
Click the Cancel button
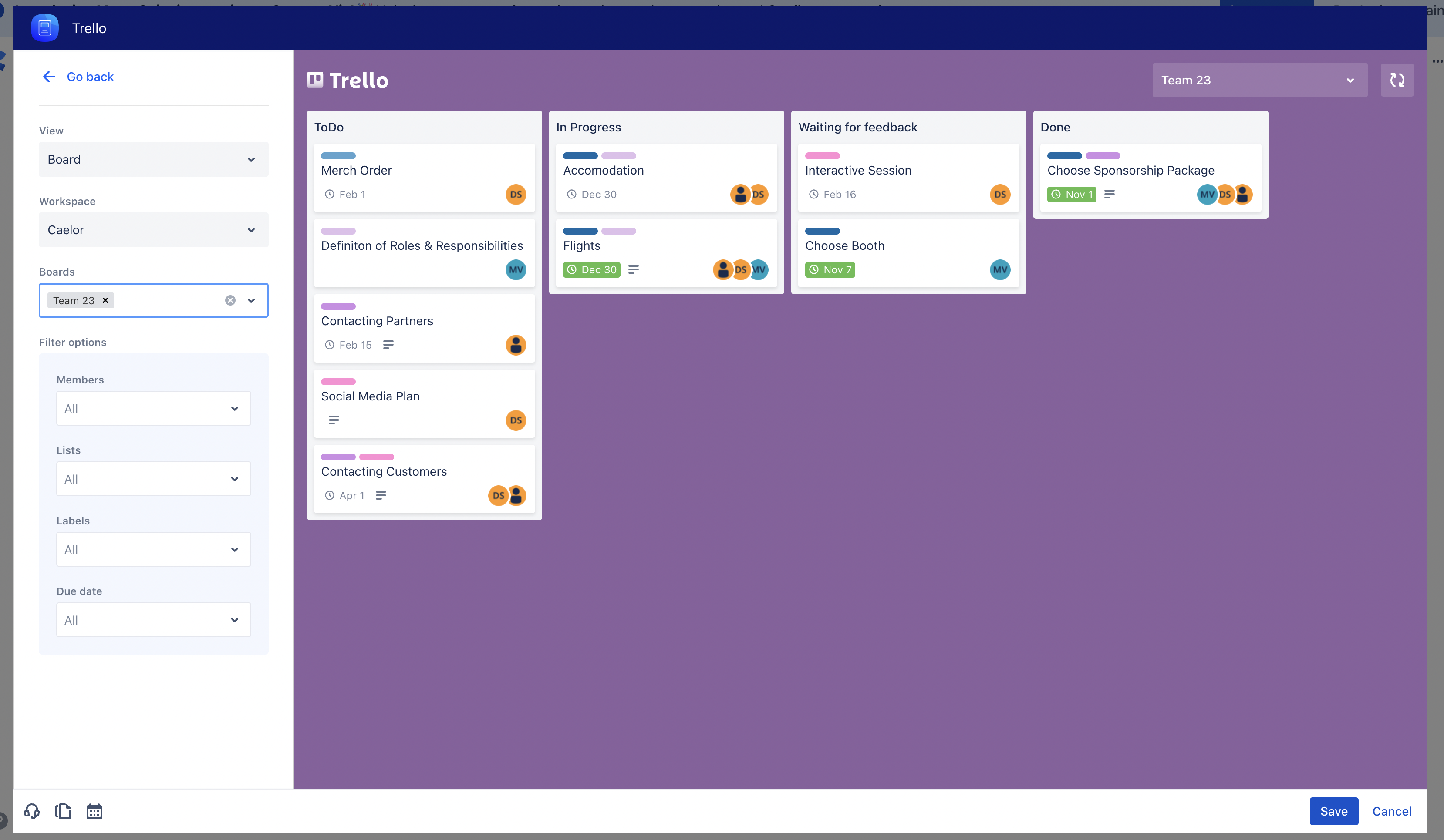[x=1391, y=811]
